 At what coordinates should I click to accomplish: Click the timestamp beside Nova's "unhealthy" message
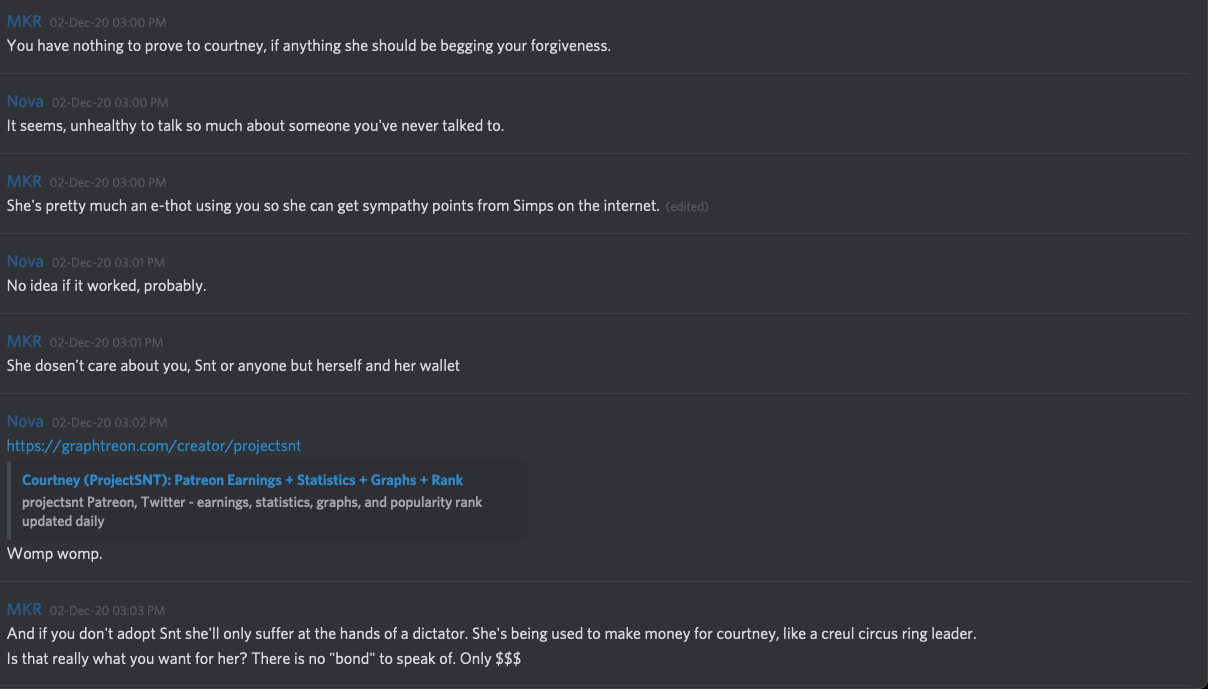click(109, 103)
